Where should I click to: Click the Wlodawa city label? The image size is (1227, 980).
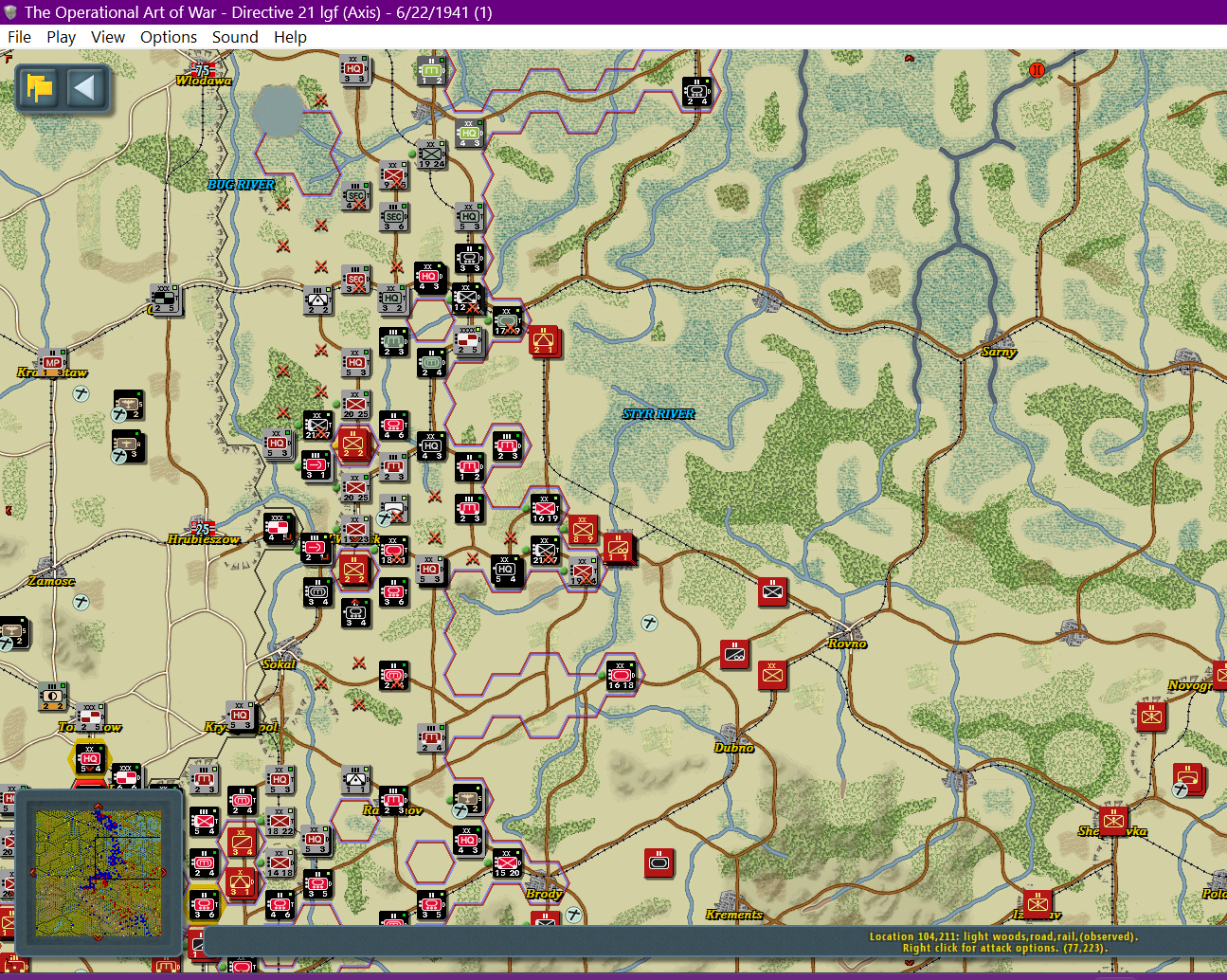(204, 81)
